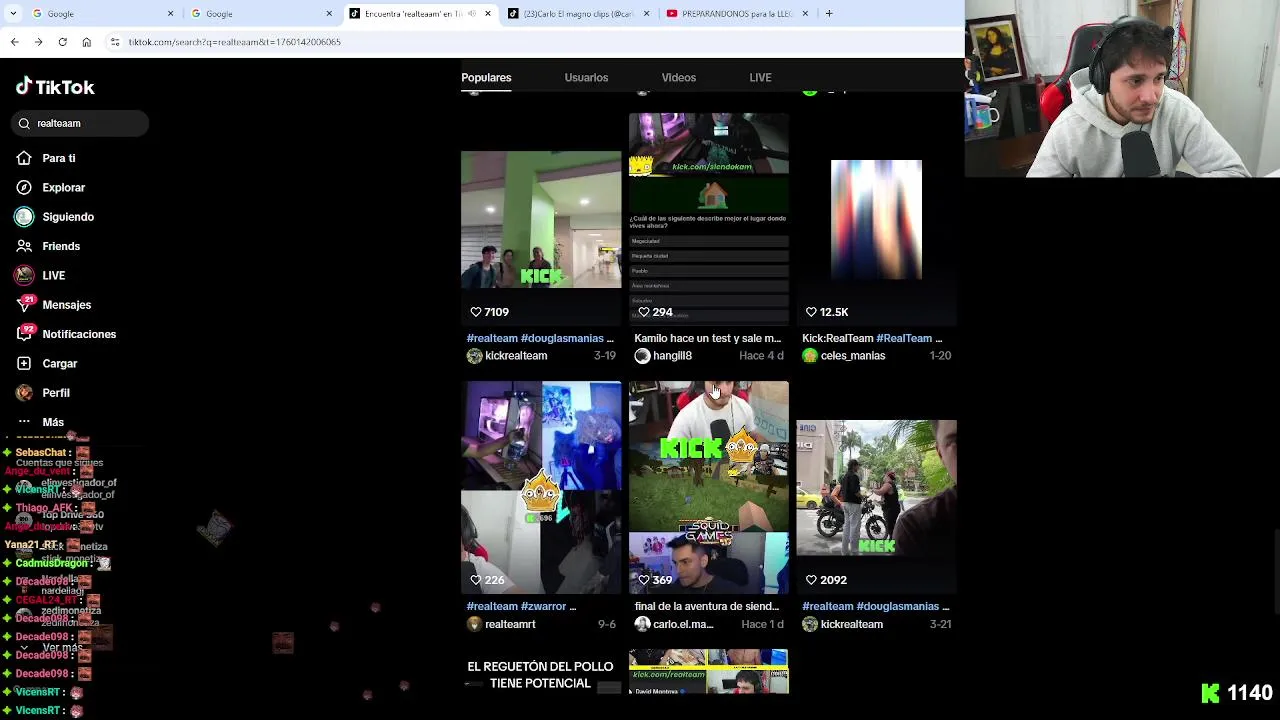Click the kickreateam avatar dated 3-21
Image resolution: width=1280 pixels, height=720 pixels.
point(810,624)
